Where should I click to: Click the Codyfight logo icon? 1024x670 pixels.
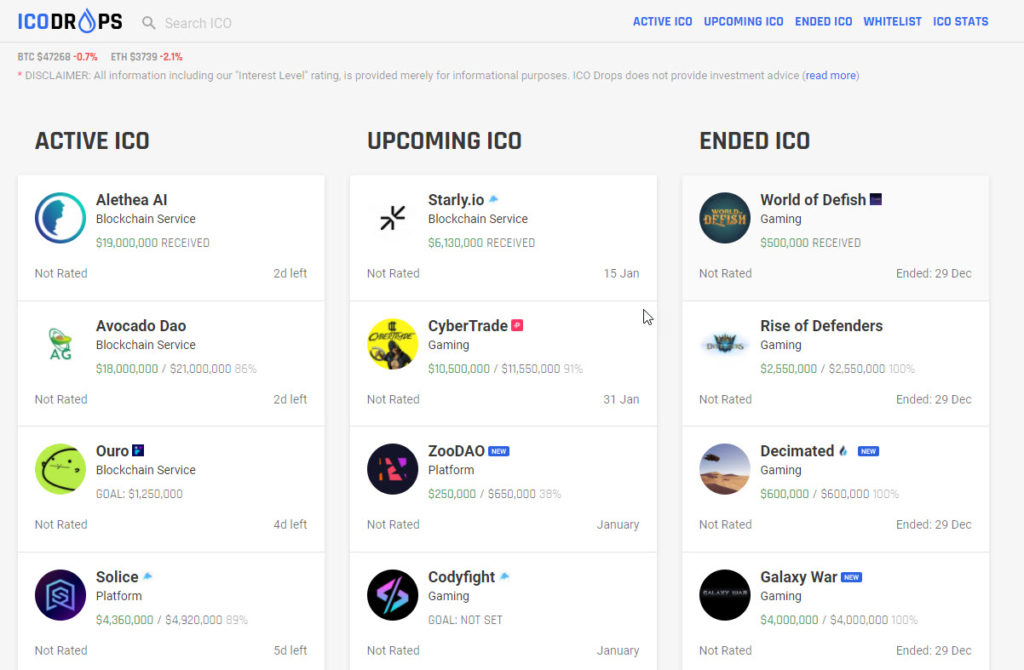click(x=392, y=595)
